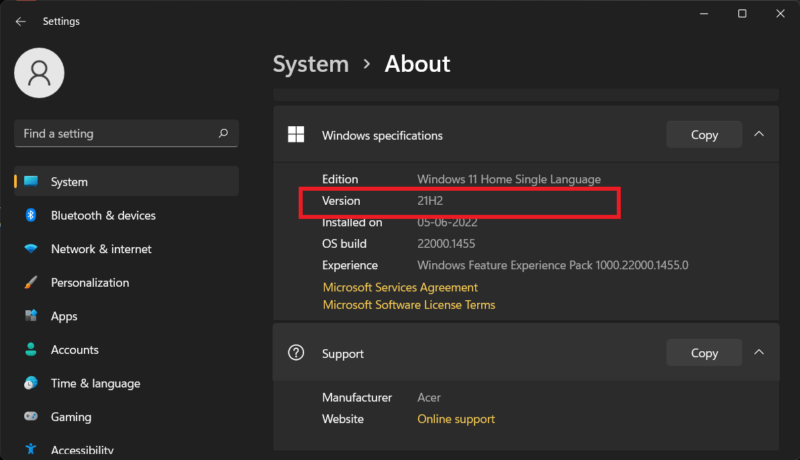The width and height of the screenshot is (800, 460).
Task: Click the Gaming controller icon
Action: (31, 416)
